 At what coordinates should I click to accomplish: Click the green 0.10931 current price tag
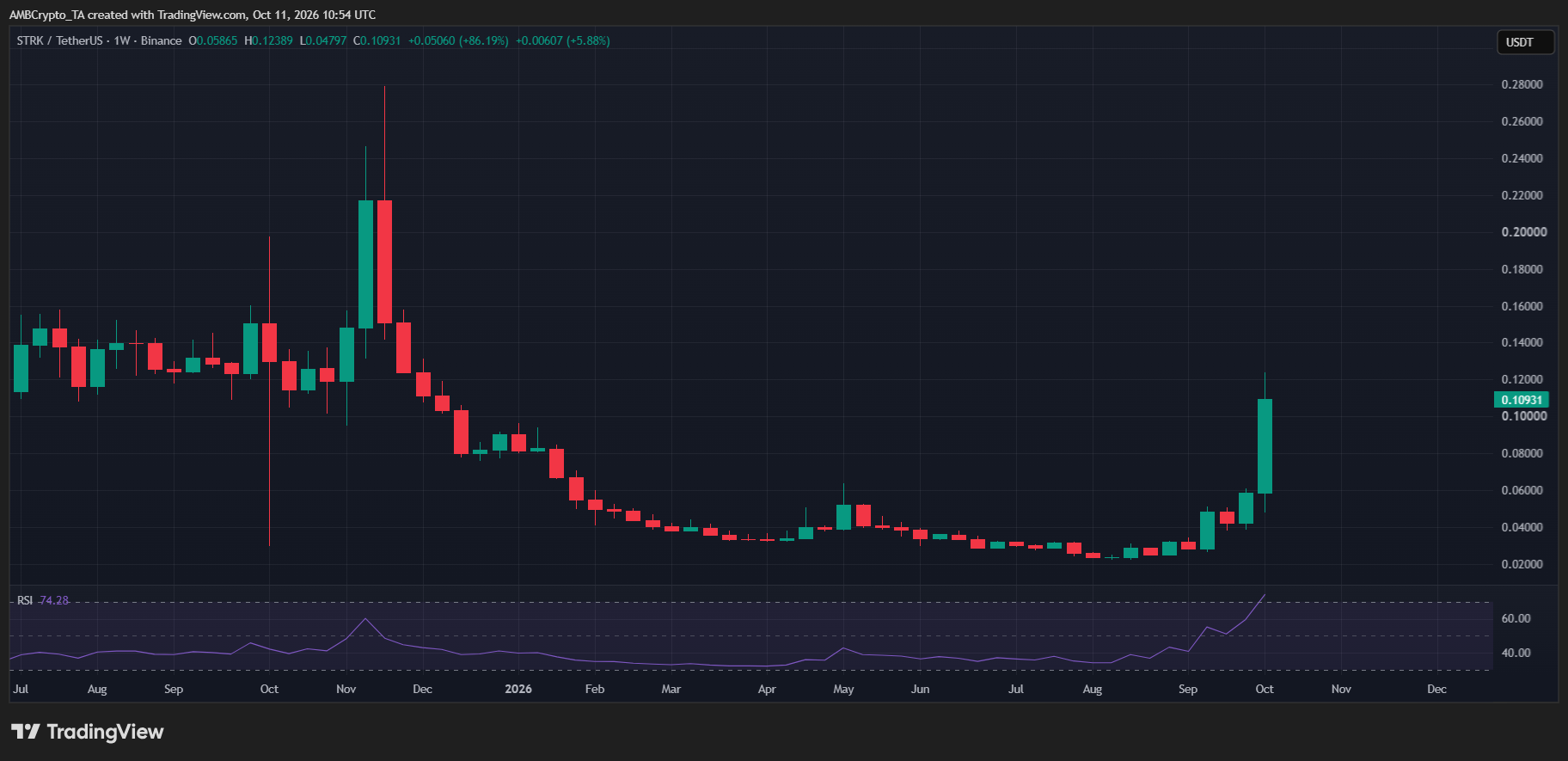(x=1522, y=400)
